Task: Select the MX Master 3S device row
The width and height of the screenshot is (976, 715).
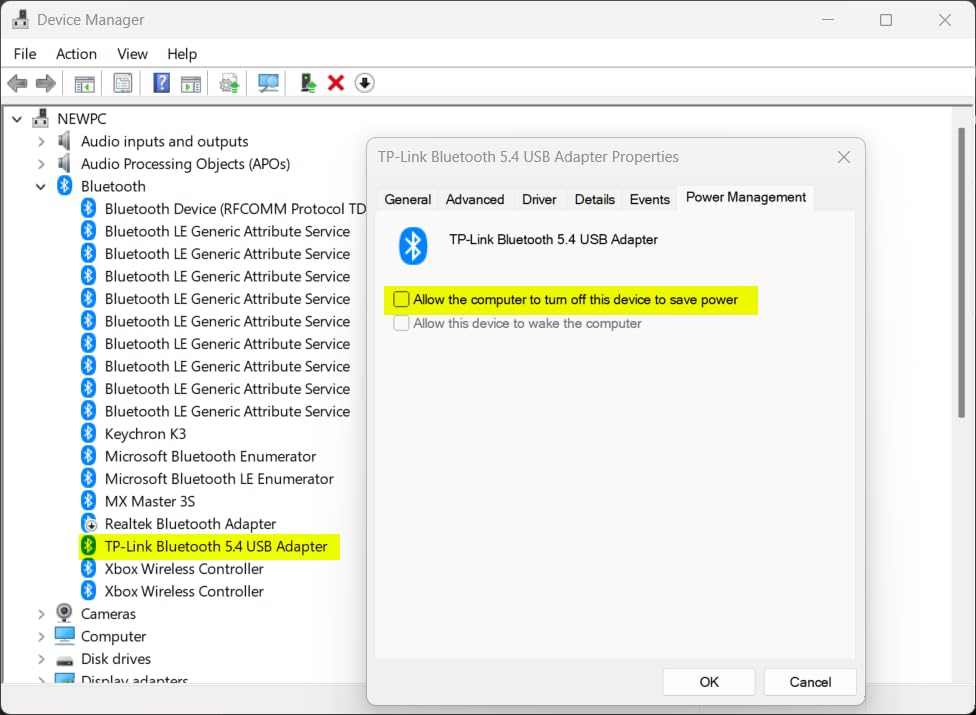Action: pyautogui.click(x=138, y=501)
